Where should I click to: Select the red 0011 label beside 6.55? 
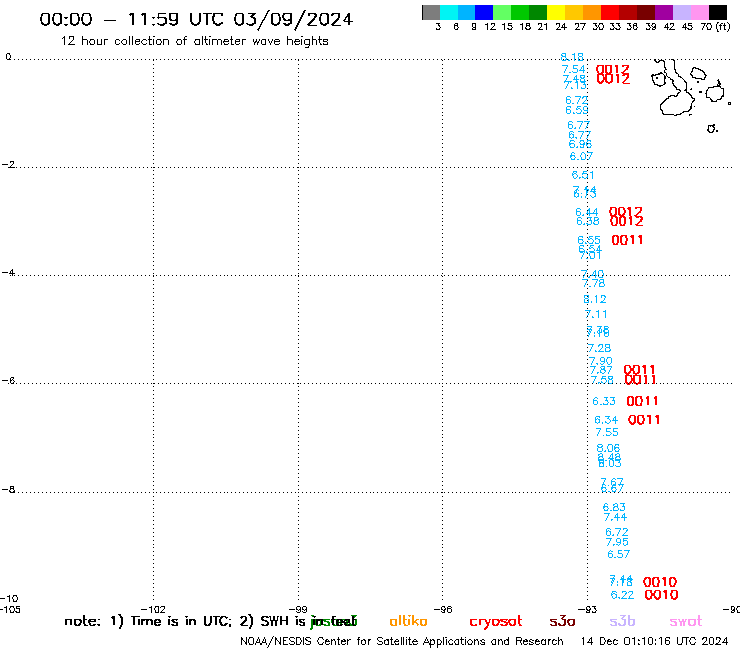[627, 240]
